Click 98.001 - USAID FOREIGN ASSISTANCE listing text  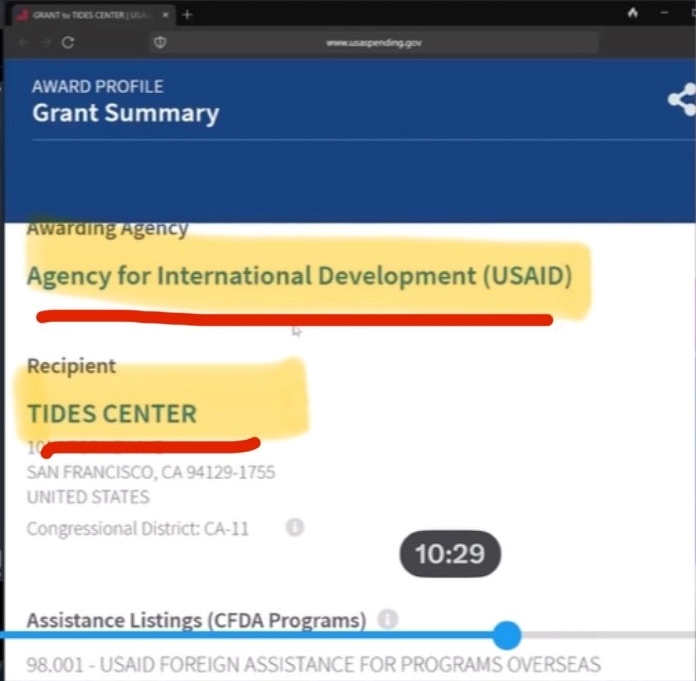pyautogui.click(x=313, y=665)
